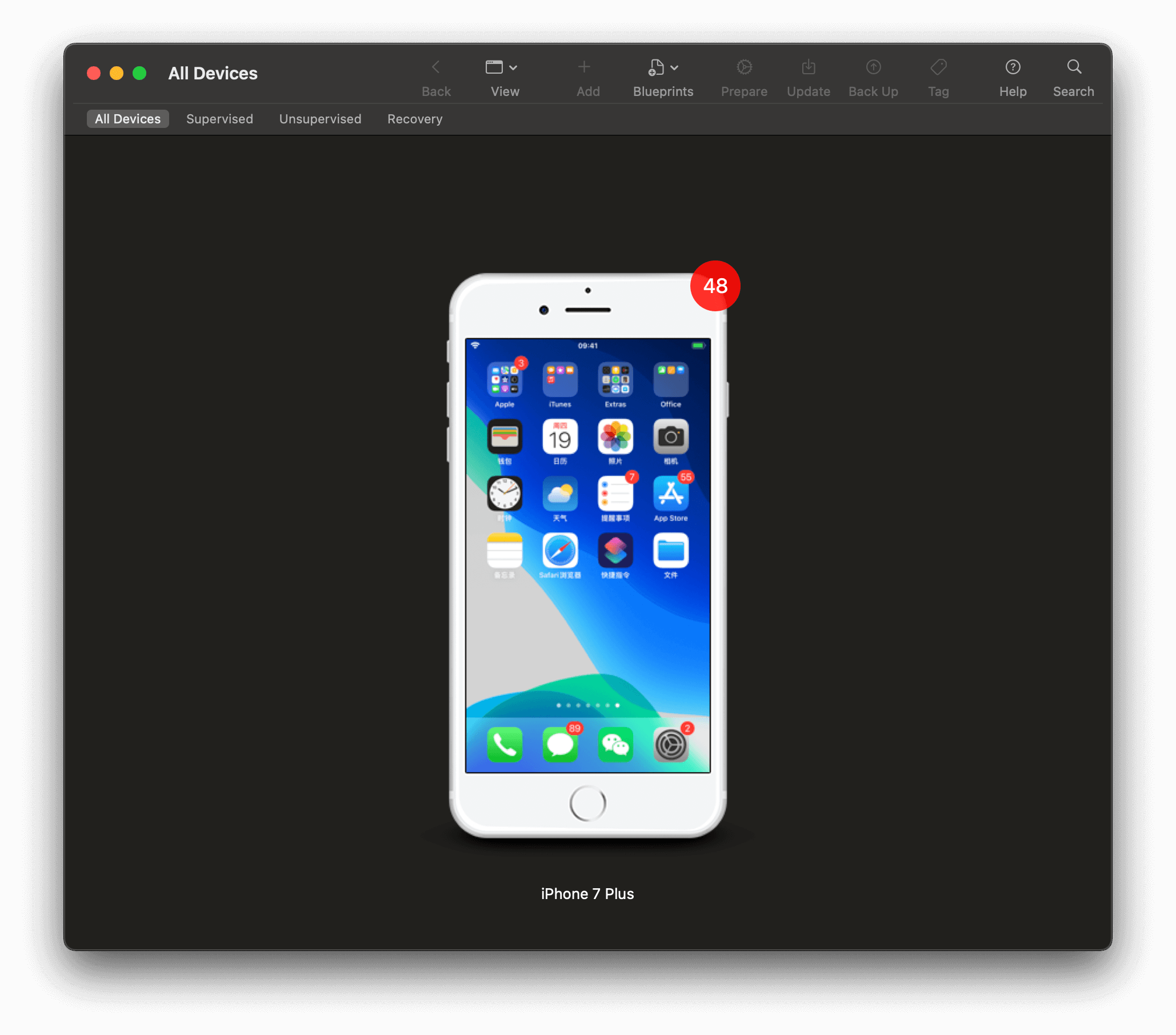Click the App Store icon on the iPhone screen
This screenshot has width=1176, height=1035.
pyautogui.click(x=670, y=494)
